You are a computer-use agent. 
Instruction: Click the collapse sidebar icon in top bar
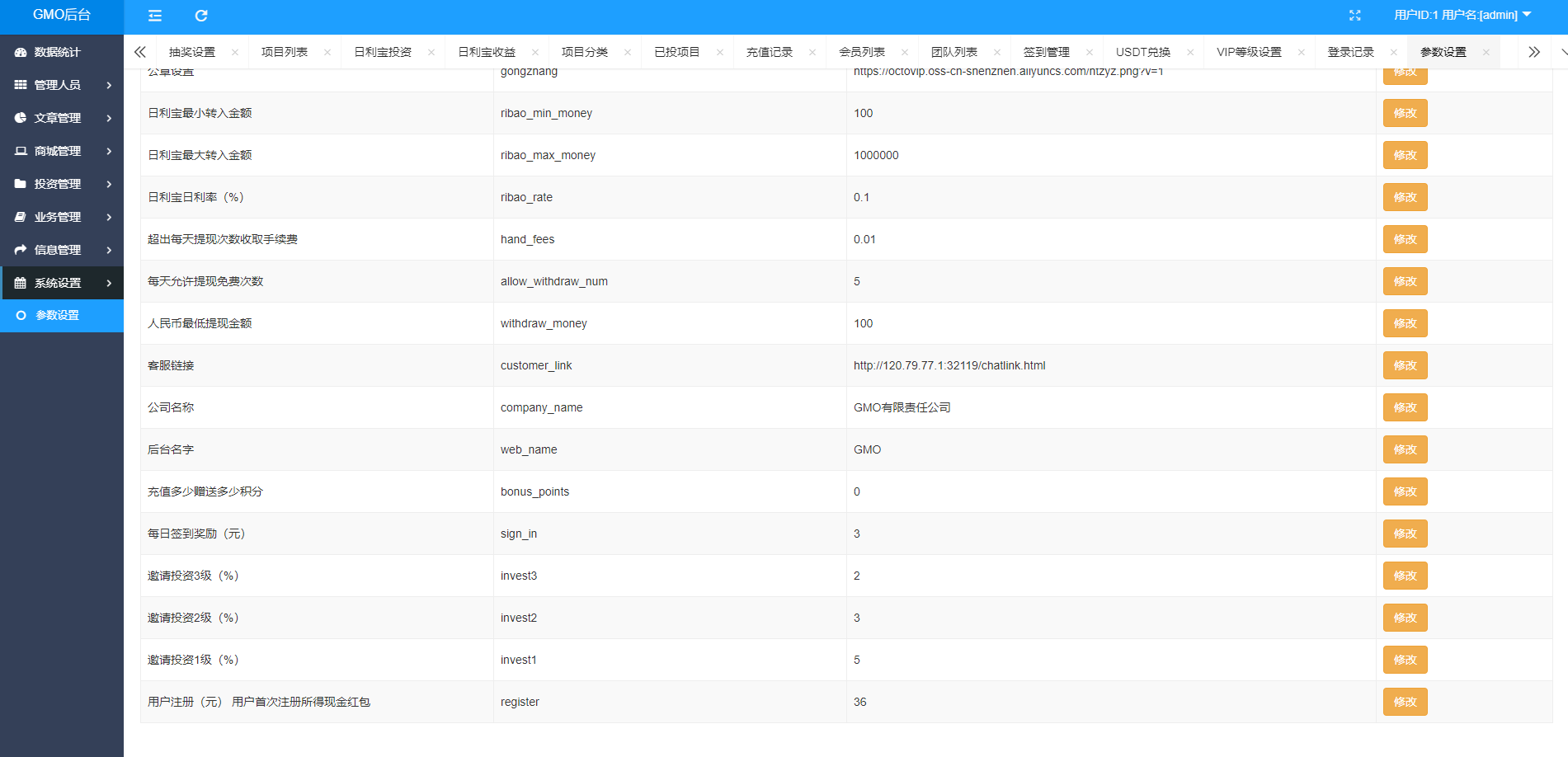point(153,16)
